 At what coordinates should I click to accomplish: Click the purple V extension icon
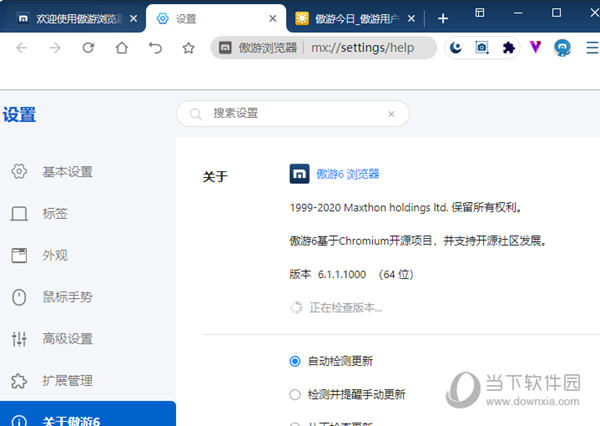point(535,47)
